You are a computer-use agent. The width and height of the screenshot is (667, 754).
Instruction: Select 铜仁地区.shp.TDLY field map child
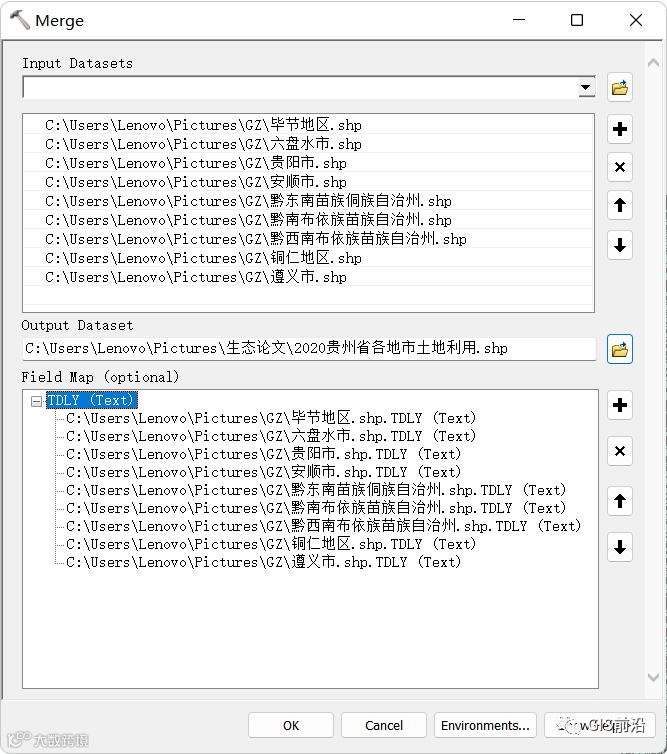pyautogui.click(x=271, y=544)
